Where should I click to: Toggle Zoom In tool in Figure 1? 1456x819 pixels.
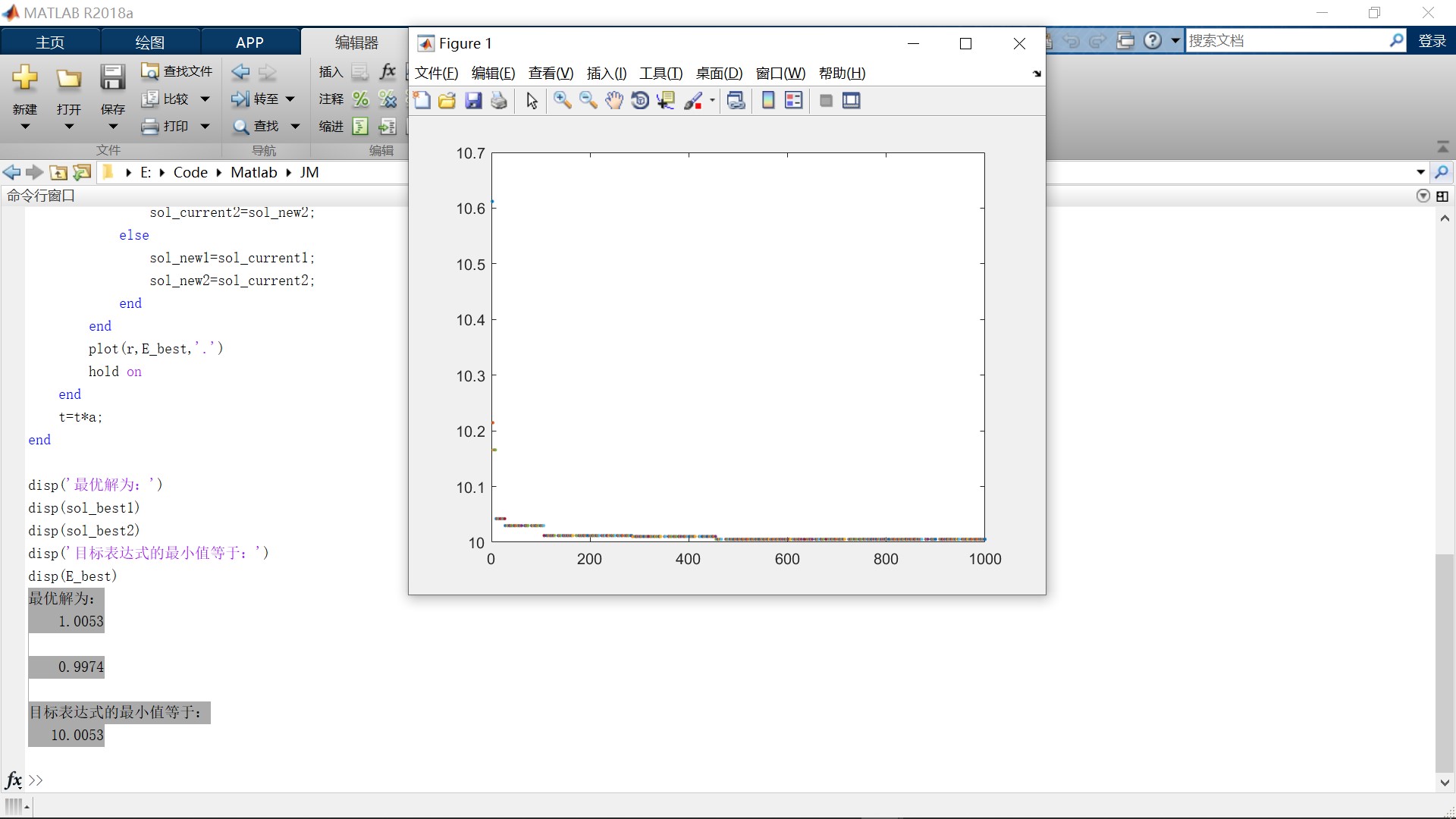click(x=562, y=101)
